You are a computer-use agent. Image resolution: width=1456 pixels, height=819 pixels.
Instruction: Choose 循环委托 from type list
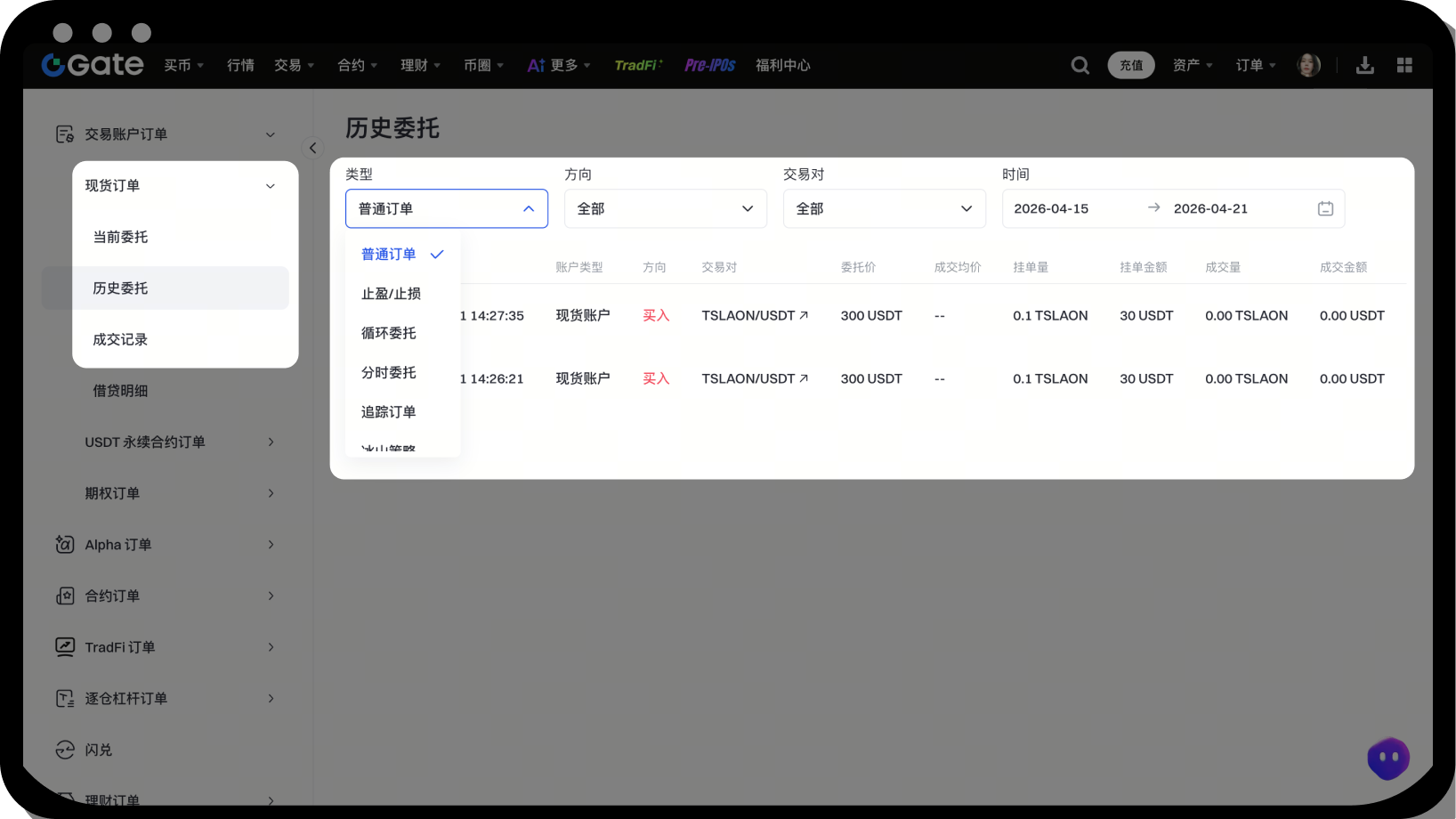click(x=389, y=333)
